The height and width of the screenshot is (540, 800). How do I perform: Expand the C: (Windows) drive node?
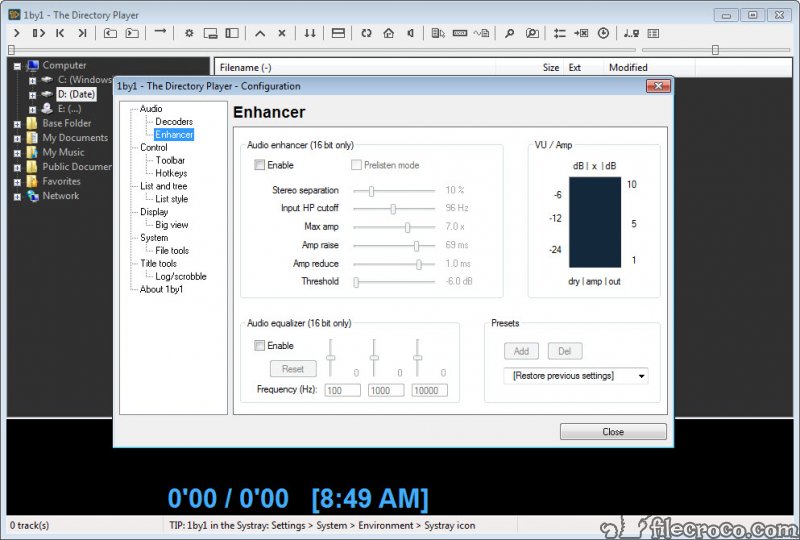pos(33,80)
